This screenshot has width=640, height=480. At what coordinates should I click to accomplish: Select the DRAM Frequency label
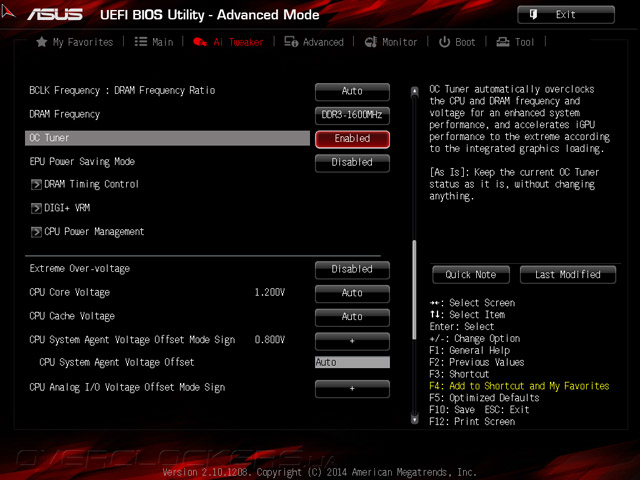click(x=64, y=114)
